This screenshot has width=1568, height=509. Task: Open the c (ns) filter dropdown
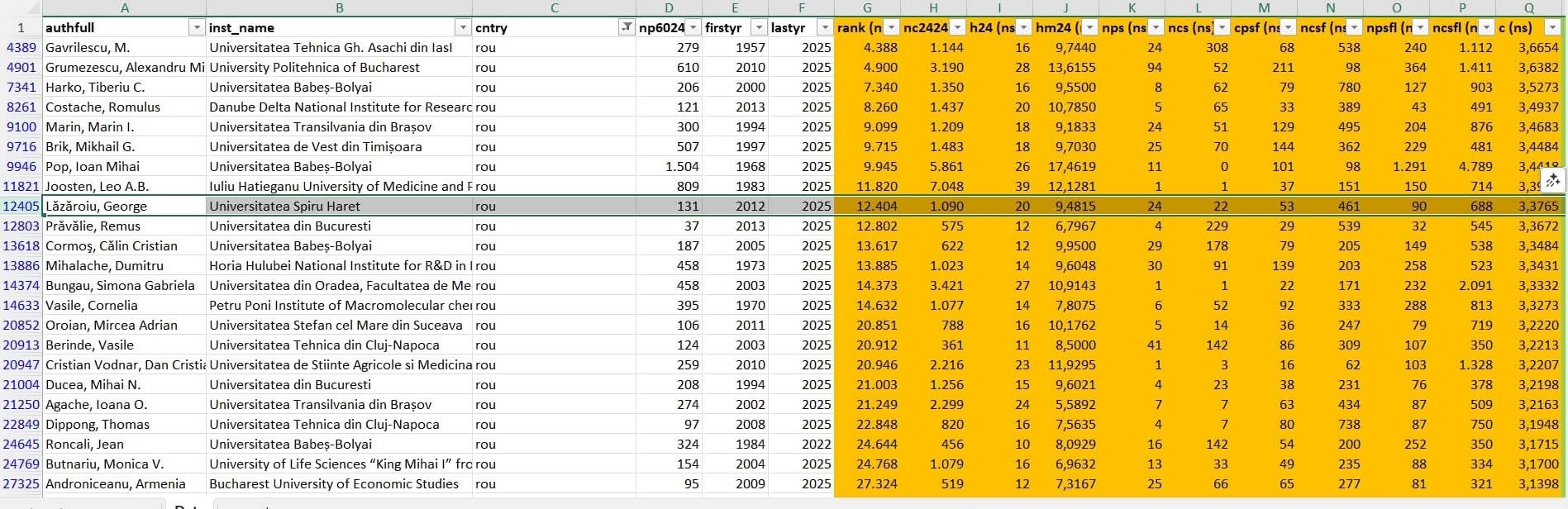pyautogui.click(x=1551, y=28)
